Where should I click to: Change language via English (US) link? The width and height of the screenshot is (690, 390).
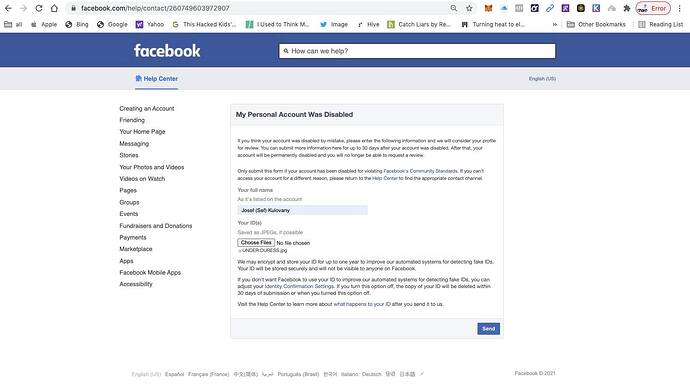[542, 79]
